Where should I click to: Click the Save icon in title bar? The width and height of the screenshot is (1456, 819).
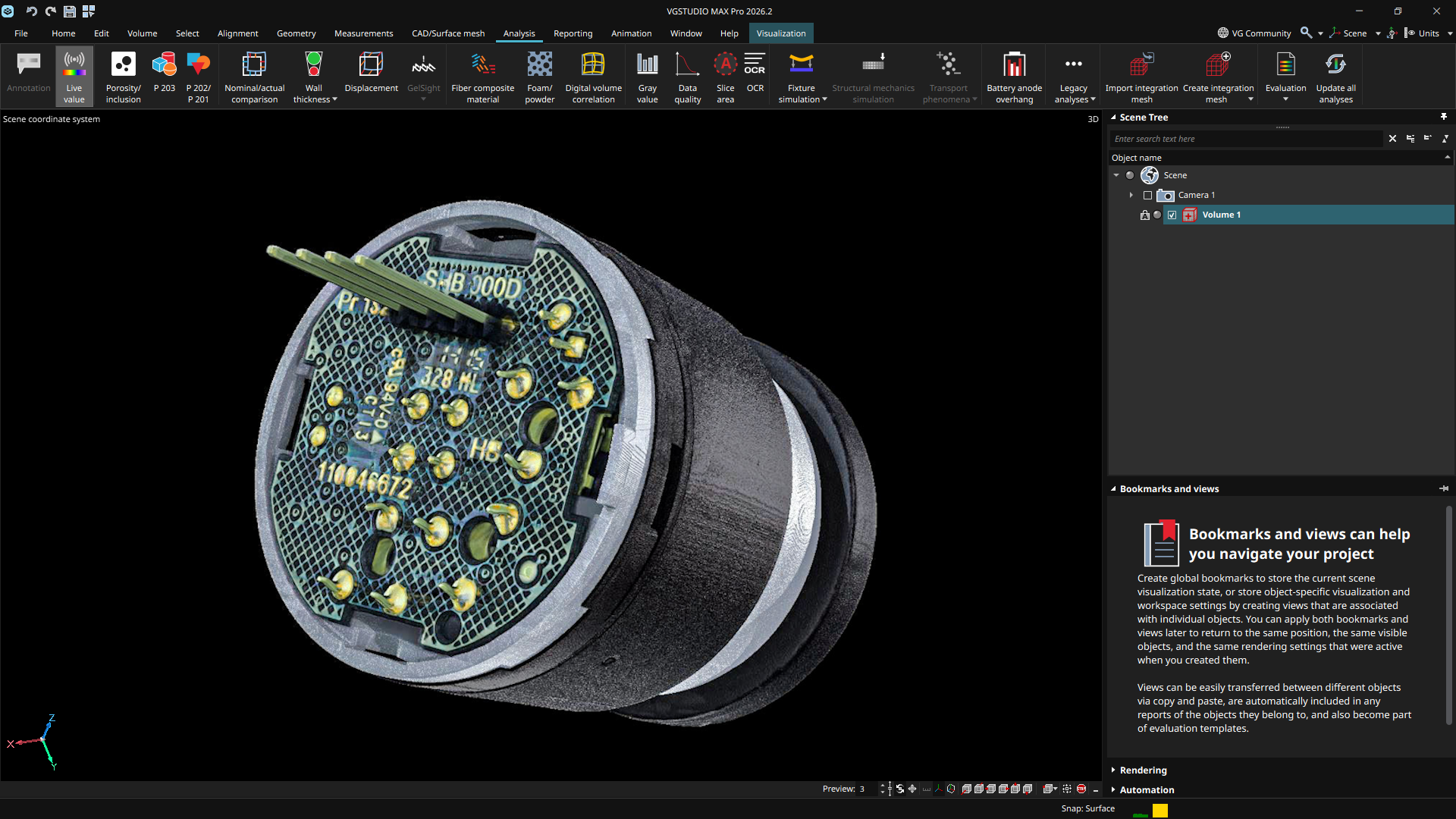click(x=69, y=11)
